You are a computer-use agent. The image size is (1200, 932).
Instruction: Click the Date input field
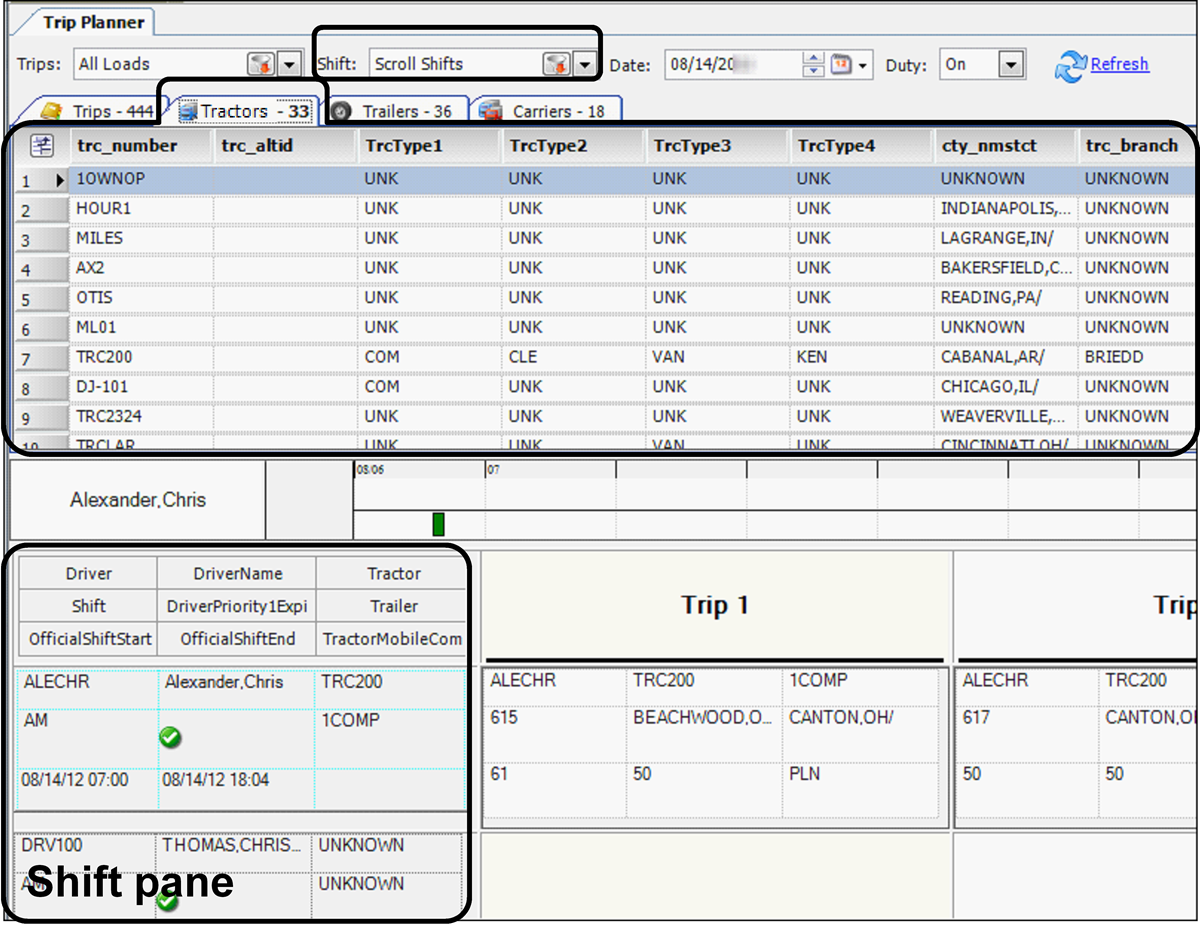[x=730, y=64]
